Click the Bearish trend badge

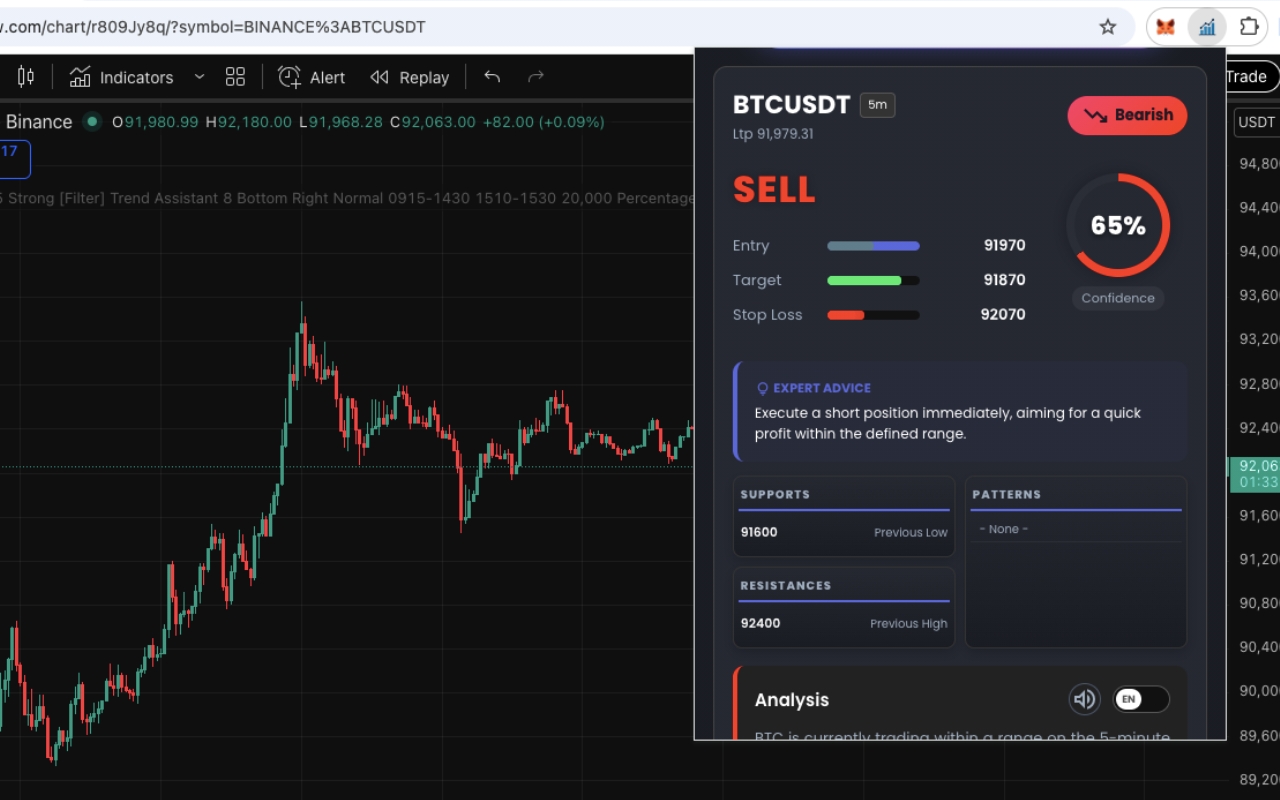coord(1127,115)
